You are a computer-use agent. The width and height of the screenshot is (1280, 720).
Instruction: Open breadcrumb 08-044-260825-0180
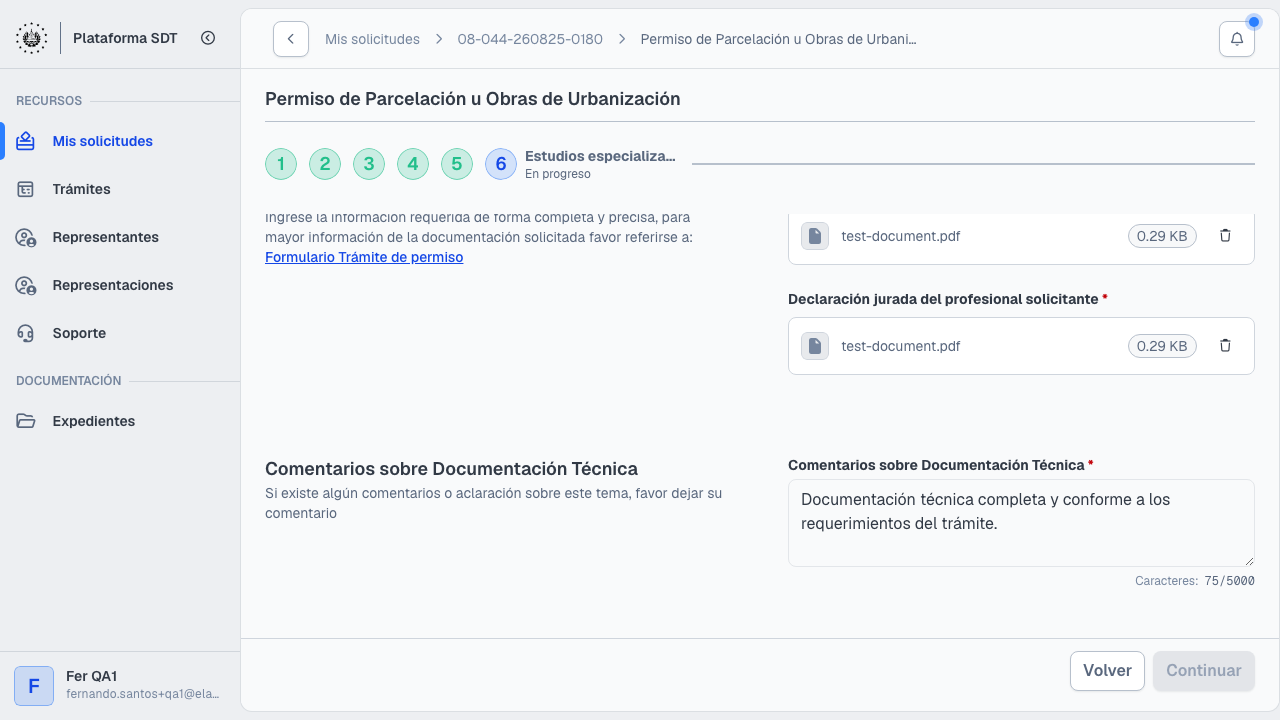[530, 39]
